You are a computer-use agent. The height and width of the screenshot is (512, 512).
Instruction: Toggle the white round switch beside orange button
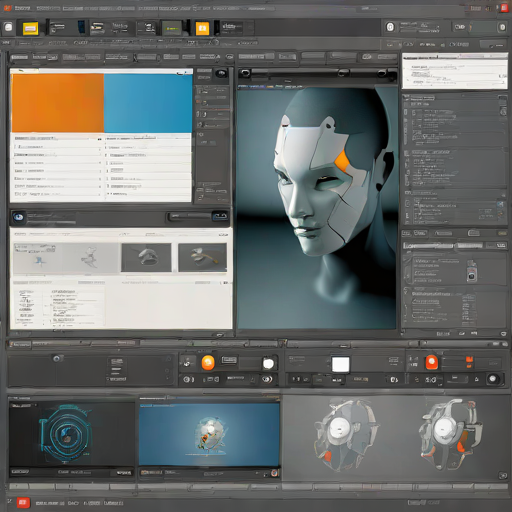click(x=268, y=364)
